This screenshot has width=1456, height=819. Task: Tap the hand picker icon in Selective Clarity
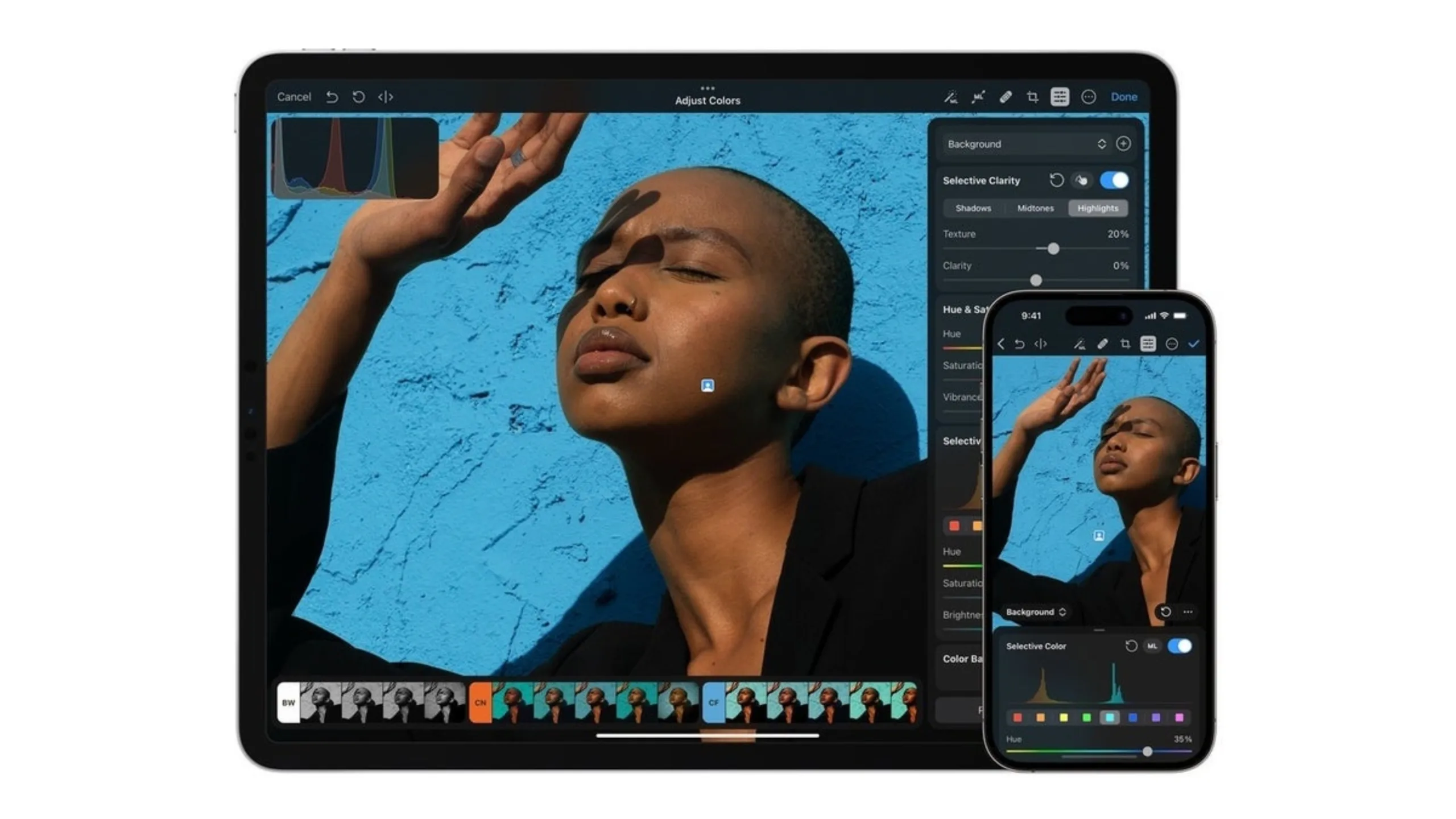click(1081, 180)
